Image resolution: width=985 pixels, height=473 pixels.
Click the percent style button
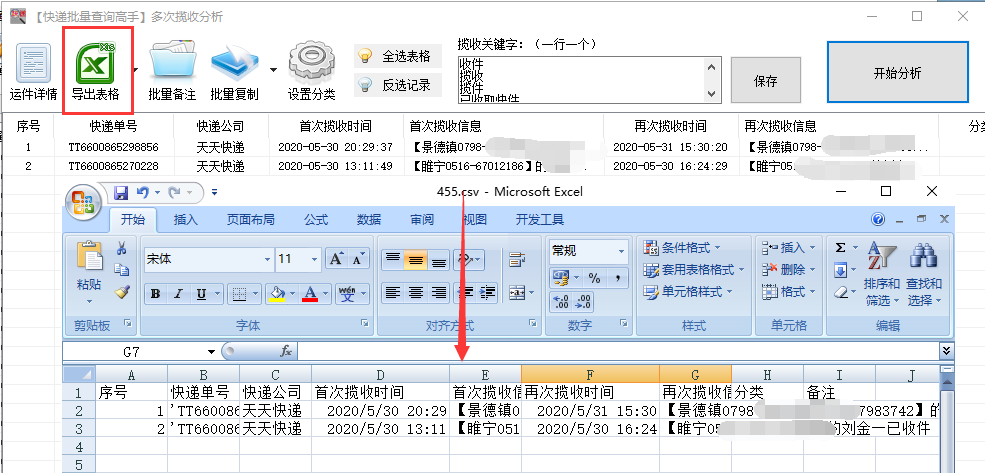point(594,278)
